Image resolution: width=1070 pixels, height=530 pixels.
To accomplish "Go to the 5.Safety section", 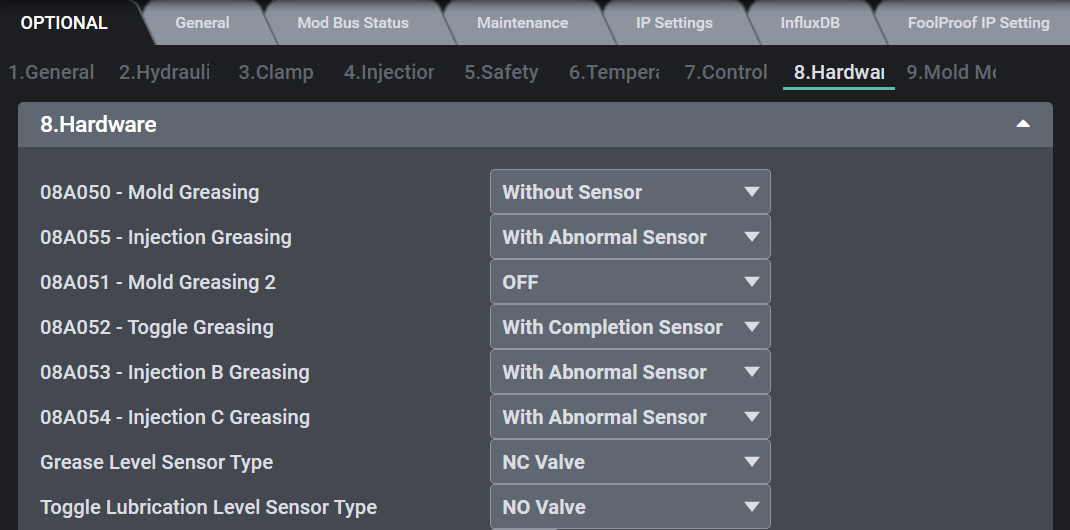I will click(x=501, y=72).
